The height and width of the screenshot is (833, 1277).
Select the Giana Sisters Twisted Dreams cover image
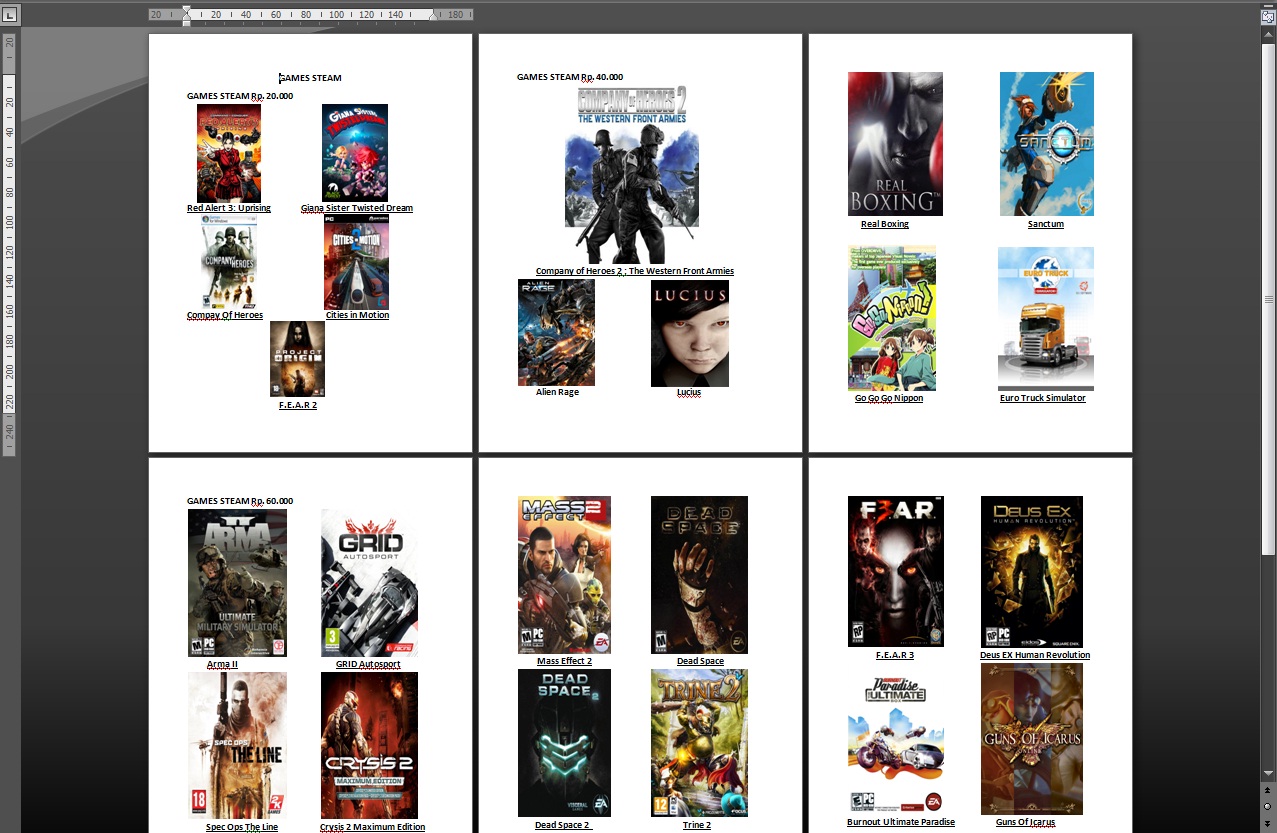coord(355,153)
